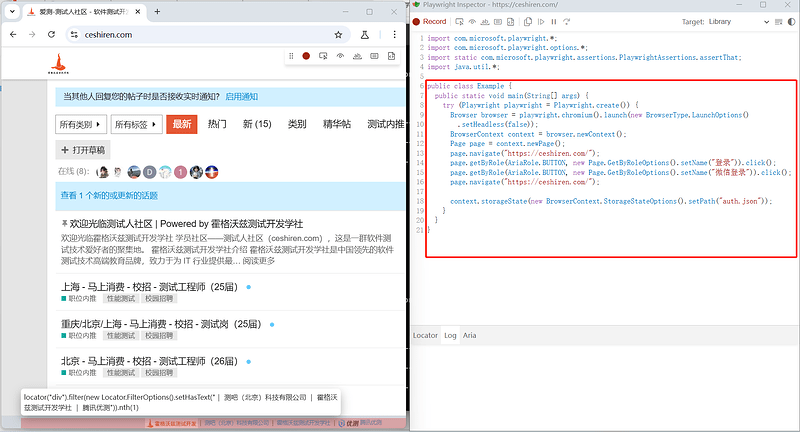This screenshot has width=800, height=432.
Task: Click 校园招聘 tag under the 北京 topic
Action: coord(159,373)
